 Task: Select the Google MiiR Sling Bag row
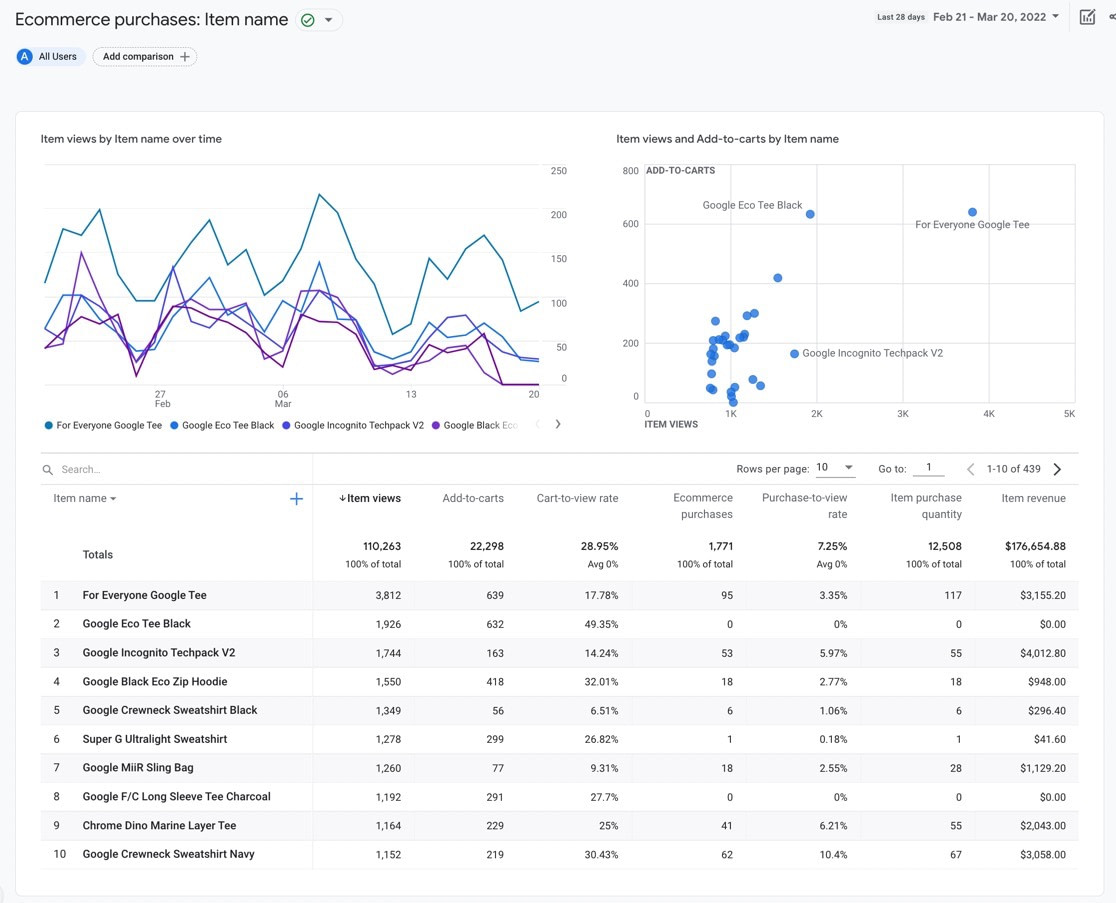click(x=138, y=767)
